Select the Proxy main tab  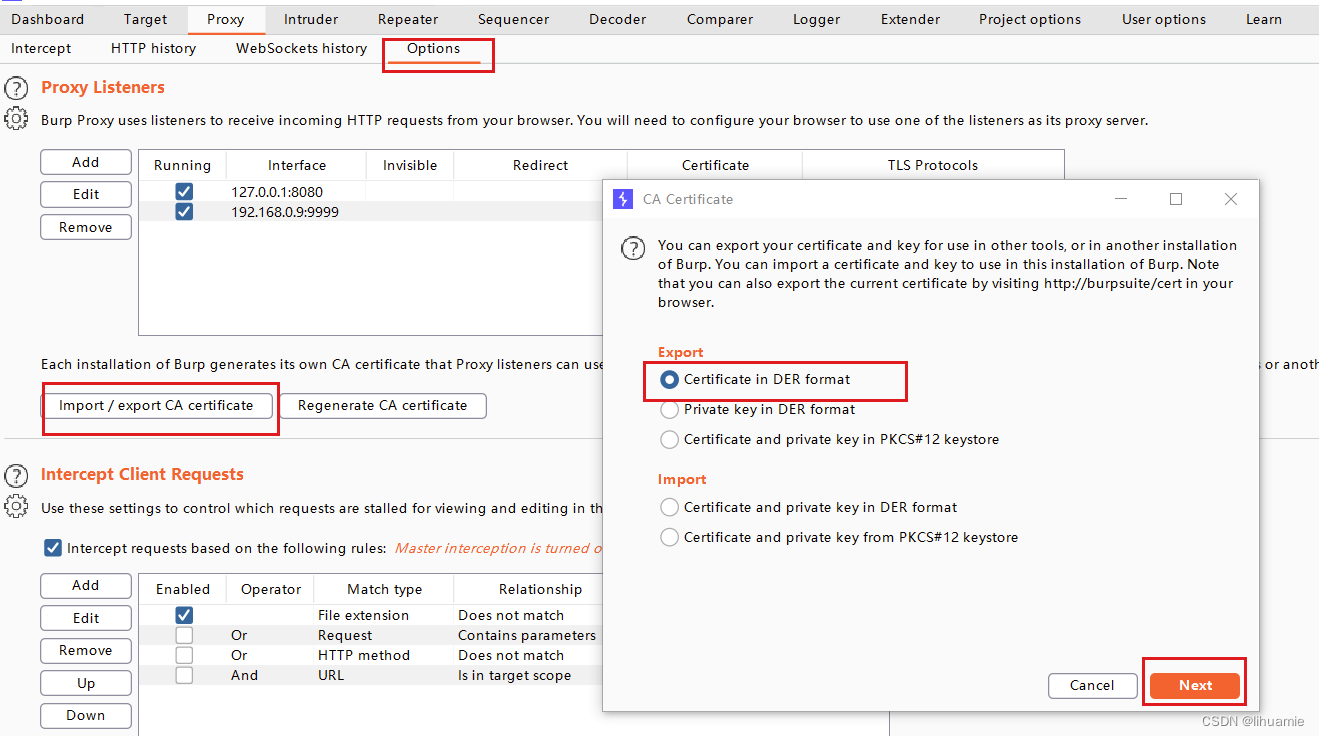pos(225,19)
